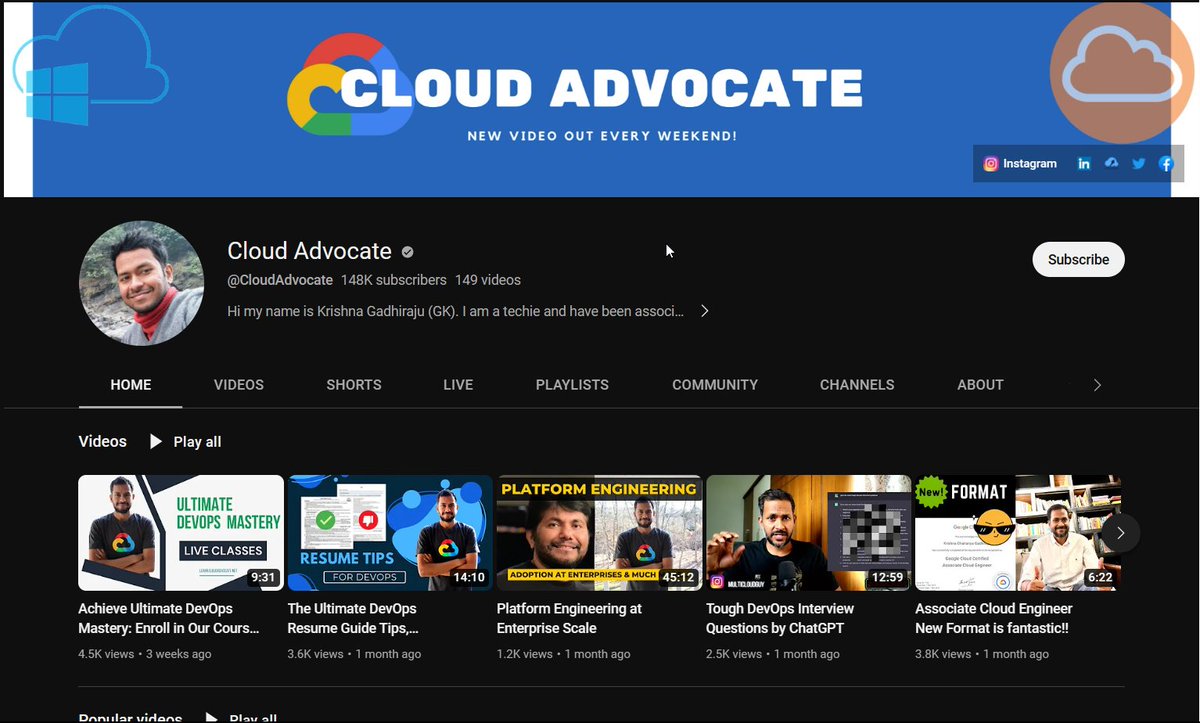Open the PLAYLISTS tab
The width and height of the screenshot is (1200, 723).
point(572,385)
